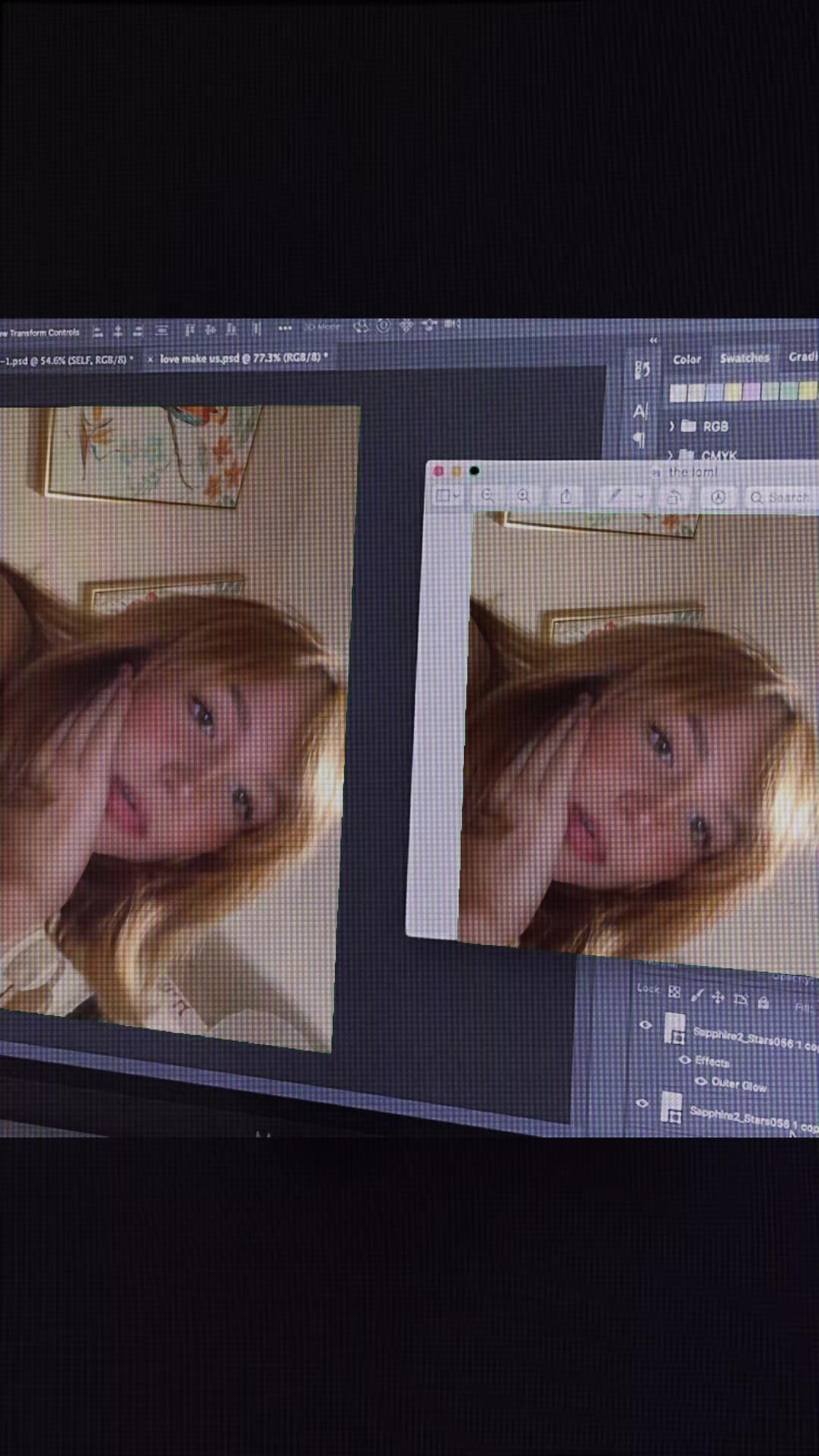Click first Sapphire2_Stars056 layer thumbnail
819x1456 pixels.
[x=674, y=1029]
